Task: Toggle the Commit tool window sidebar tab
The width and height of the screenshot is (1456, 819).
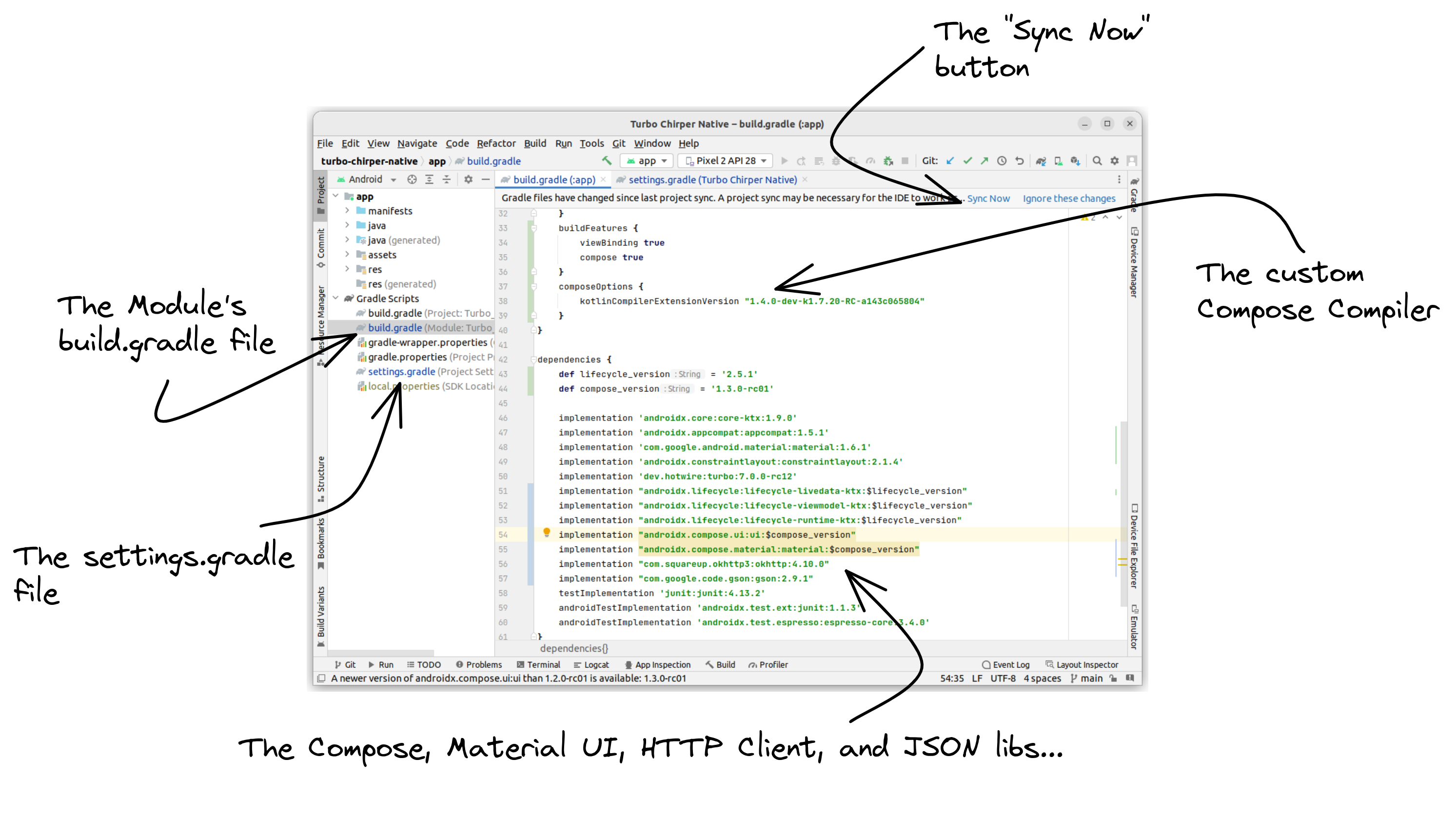Action: coord(320,248)
